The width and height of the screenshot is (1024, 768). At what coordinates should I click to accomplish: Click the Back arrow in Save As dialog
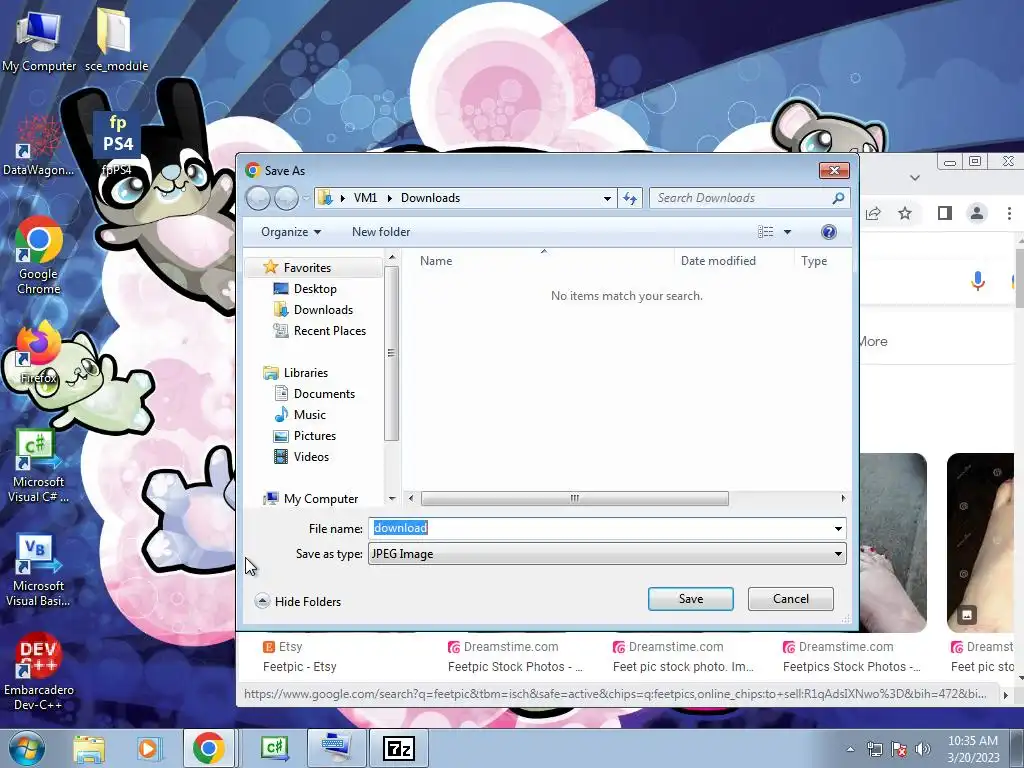258,198
